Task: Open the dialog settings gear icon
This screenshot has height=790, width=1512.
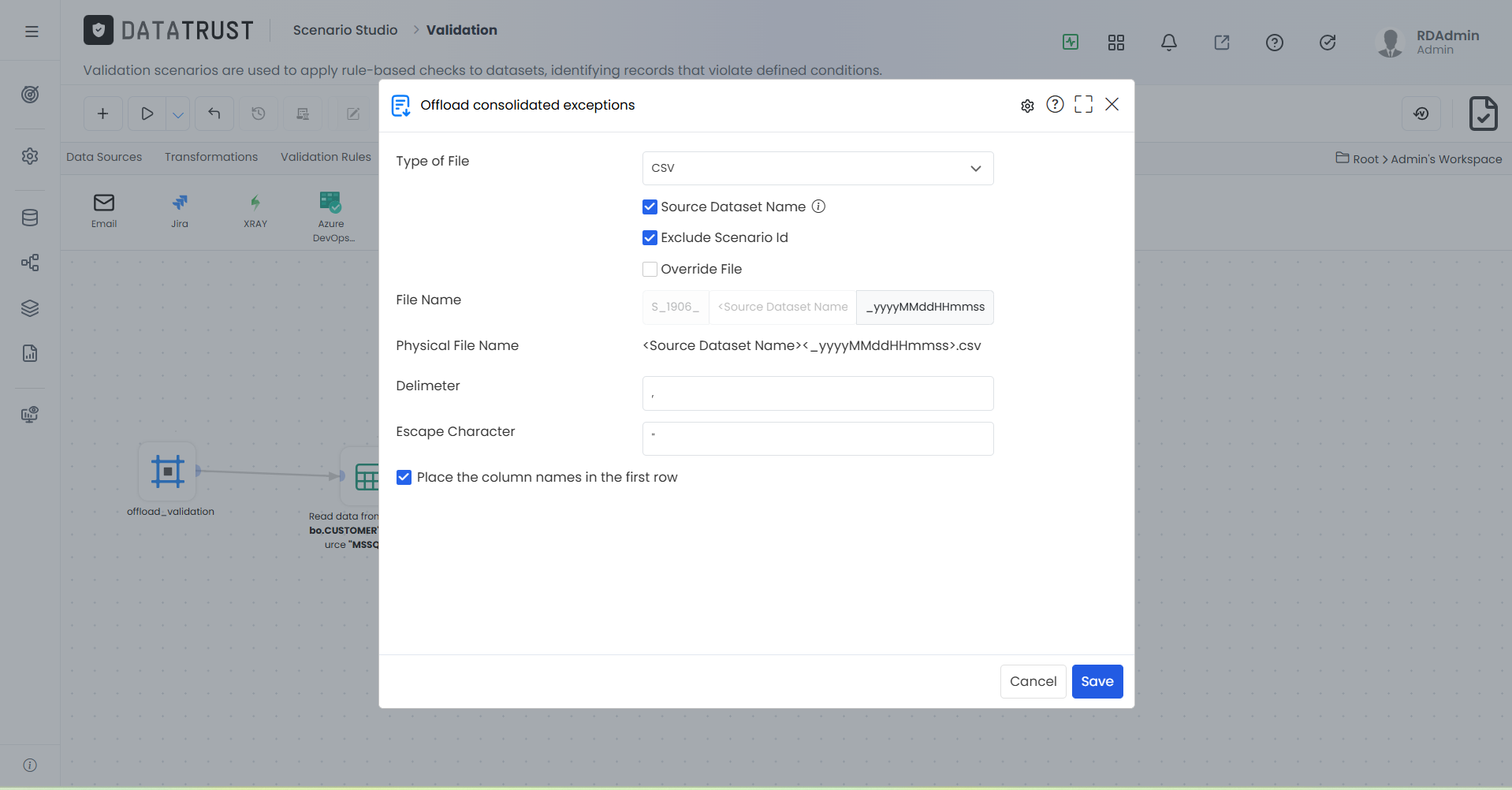Action: click(1027, 106)
